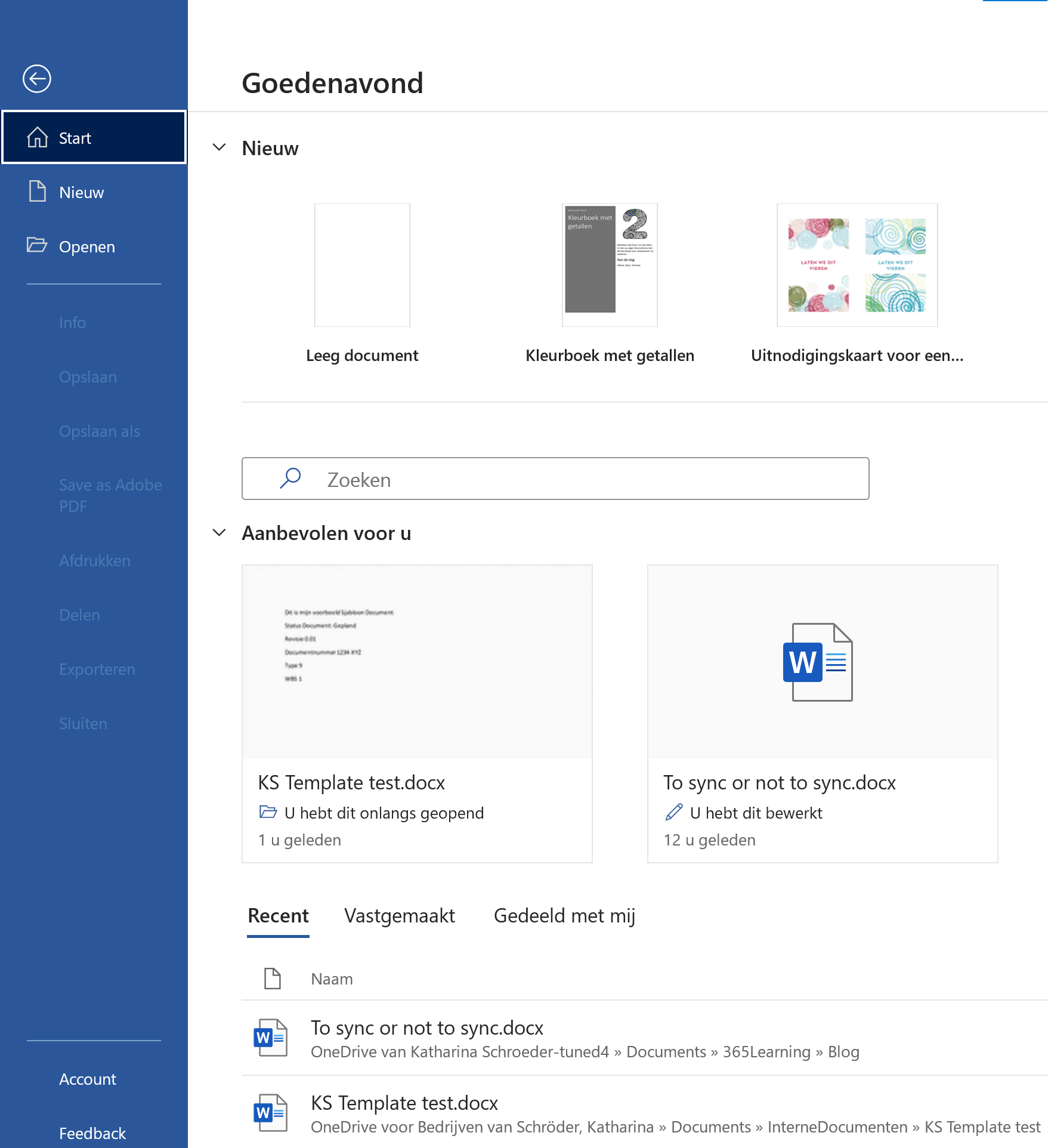Pick the Uitnodigingskaart template
Screen dimensions: 1048x1148
click(x=857, y=266)
